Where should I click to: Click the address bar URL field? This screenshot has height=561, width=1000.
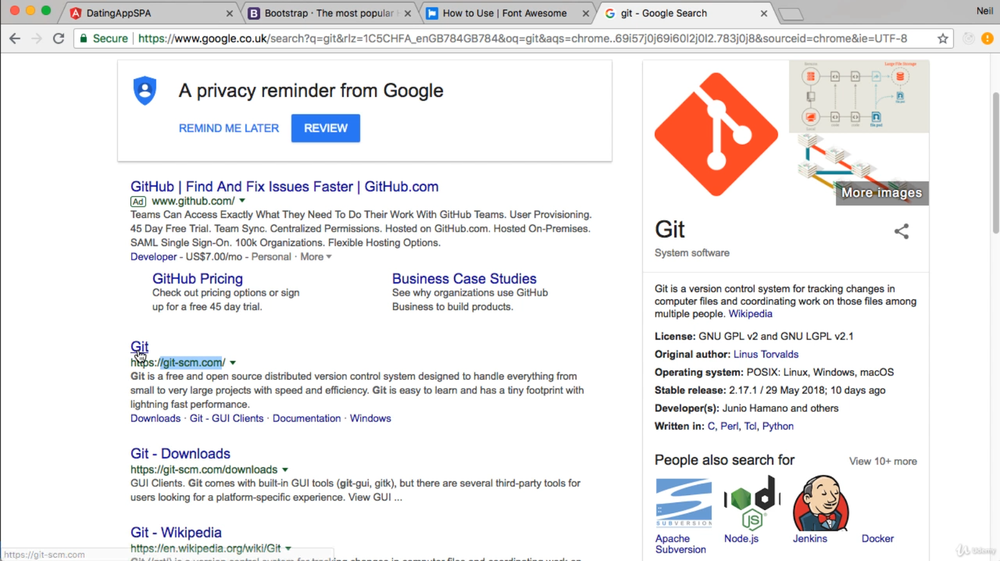(x=520, y=39)
